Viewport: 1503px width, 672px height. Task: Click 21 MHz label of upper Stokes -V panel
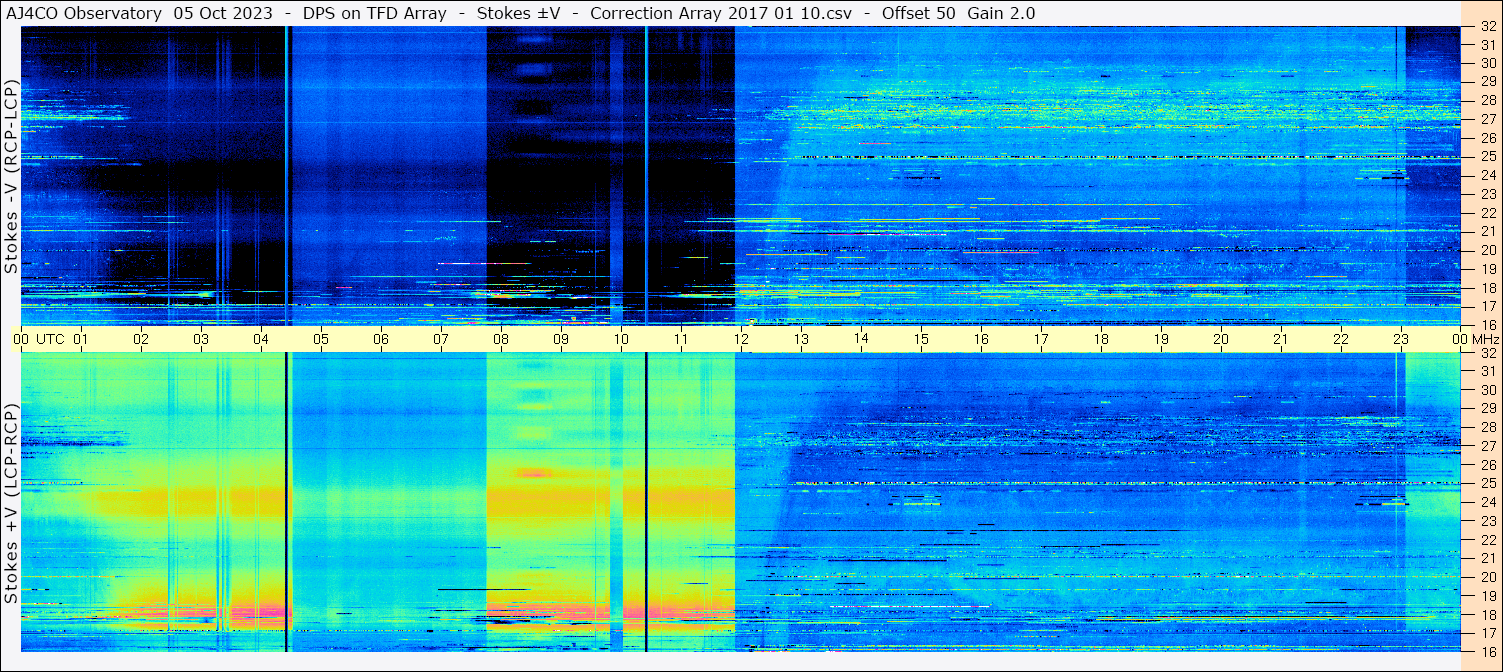coord(1487,231)
